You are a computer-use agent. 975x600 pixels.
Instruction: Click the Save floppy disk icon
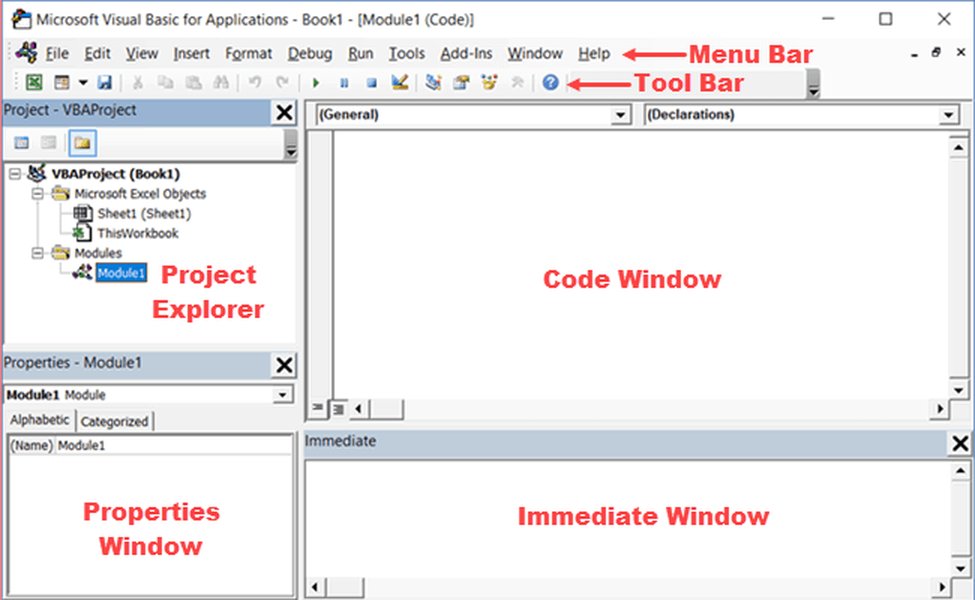pos(104,82)
